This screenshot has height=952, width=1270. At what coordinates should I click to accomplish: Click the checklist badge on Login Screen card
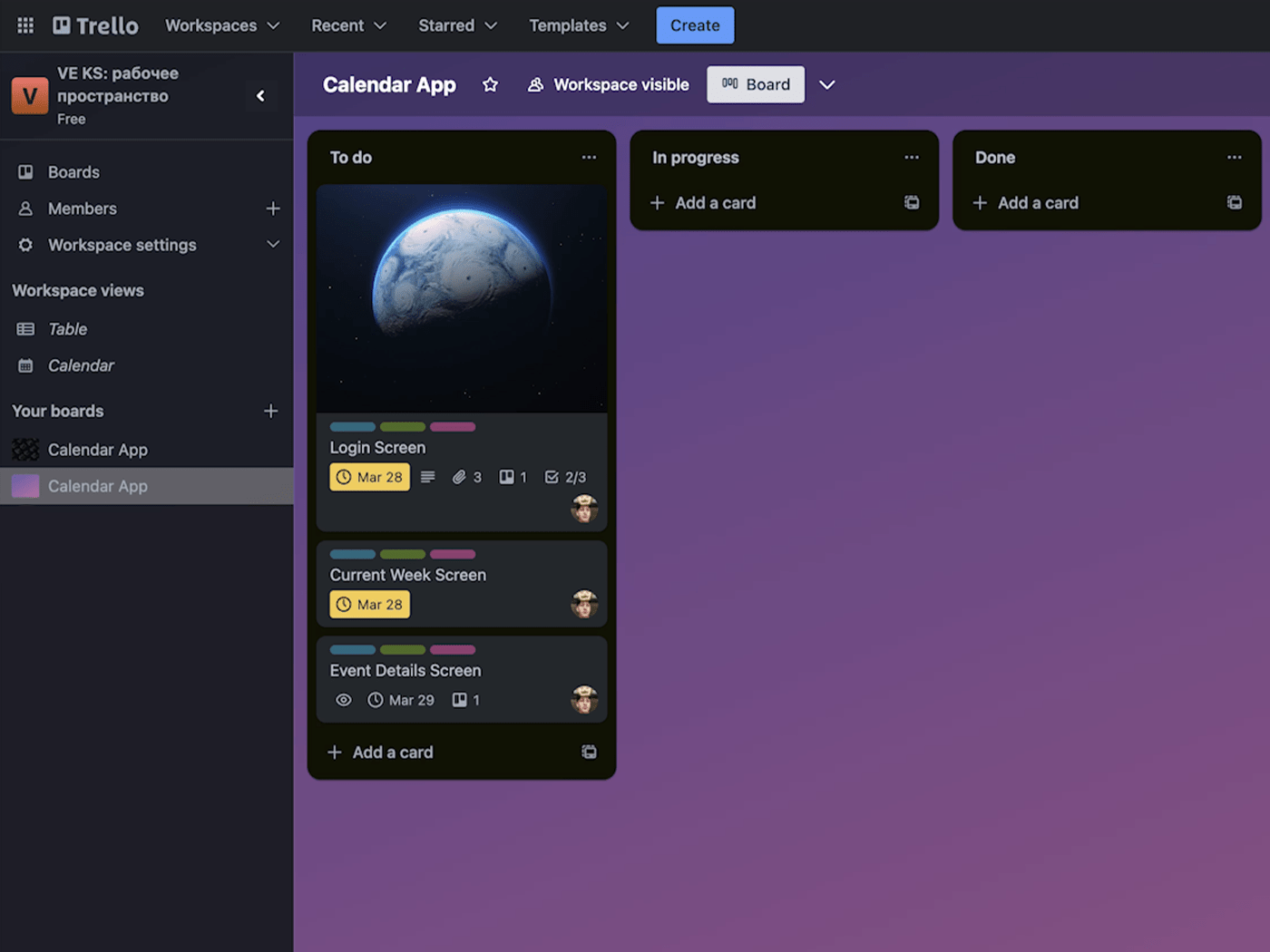565,476
